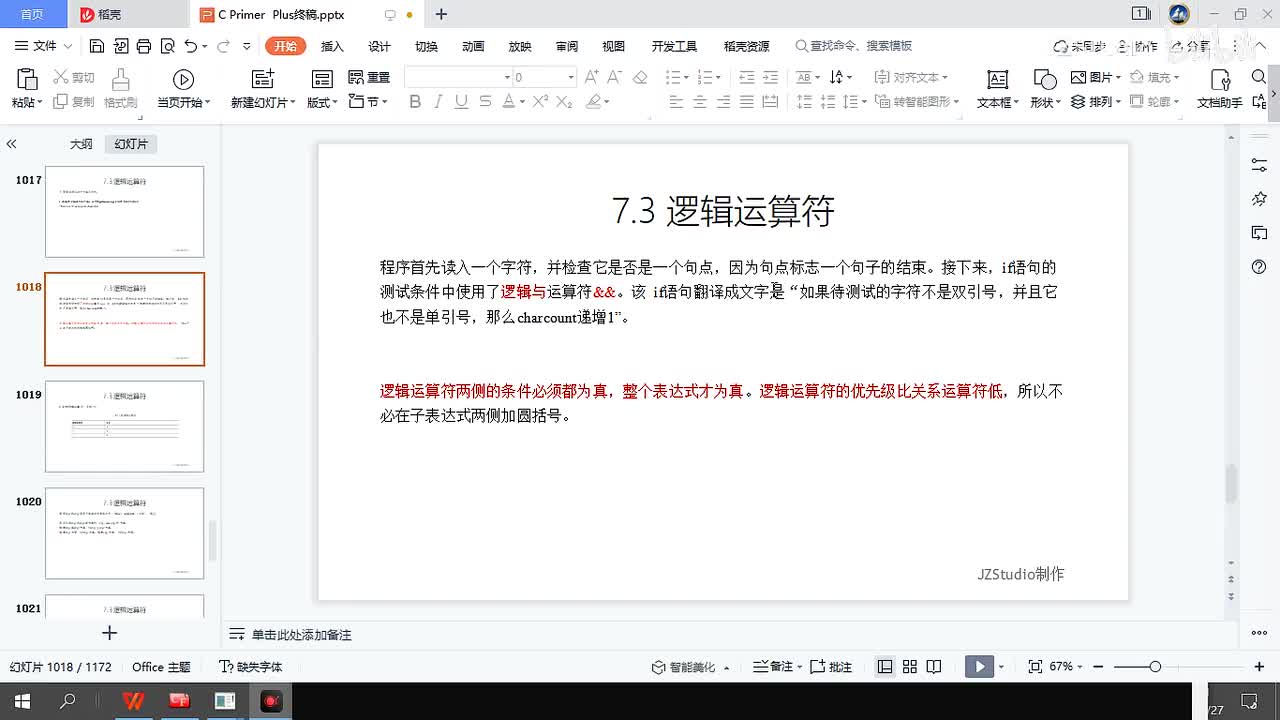Undo the last action
The height and width of the screenshot is (720, 1280).
coord(191,46)
